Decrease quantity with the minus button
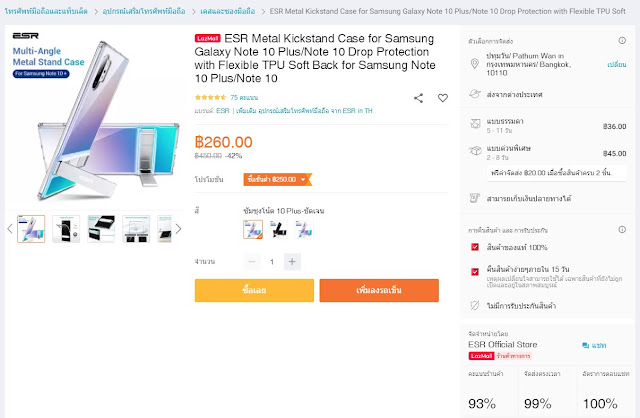Screen dimensions: 640x418 tap(253, 261)
